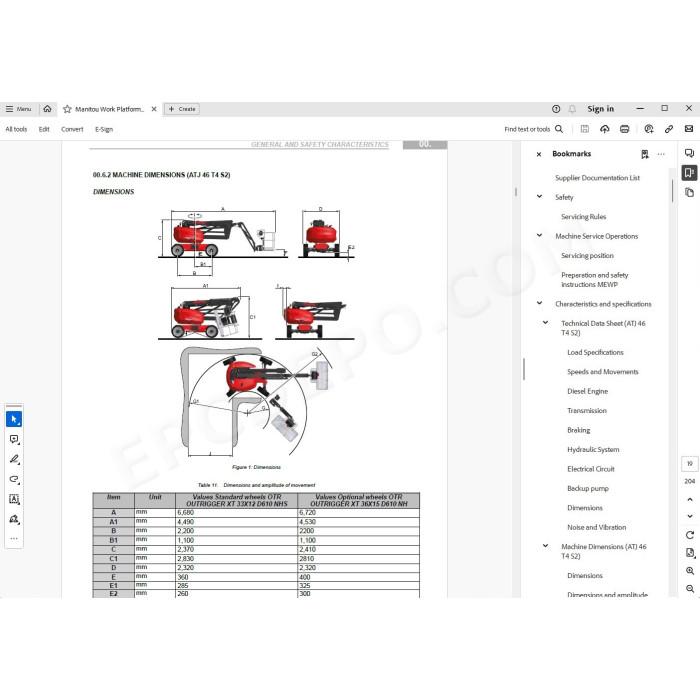Open the Menu hamburger button
The width and height of the screenshot is (700, 700).
click(18, 109)
